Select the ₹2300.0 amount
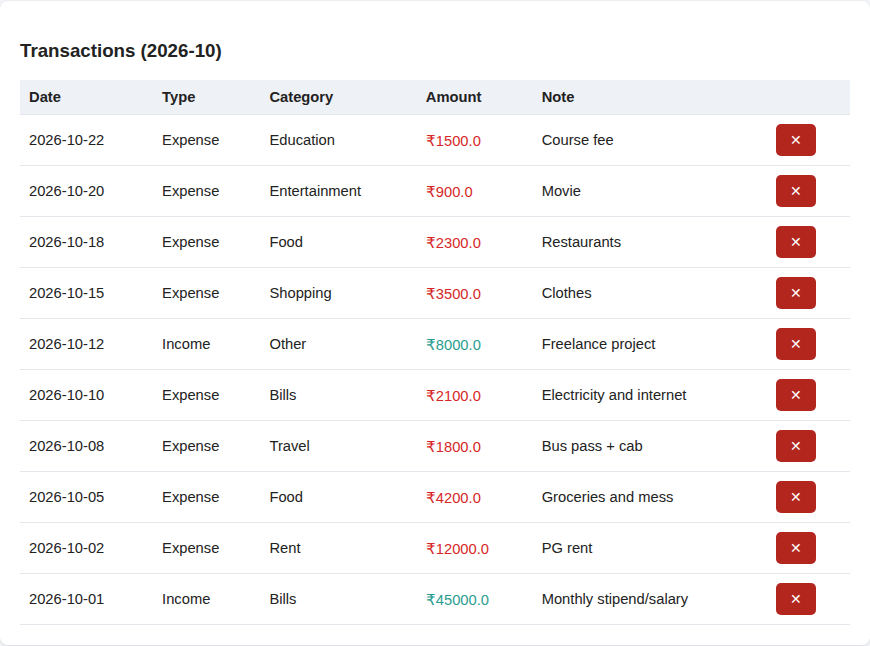The width and height of the screenshot is (870, 646). 453,243
